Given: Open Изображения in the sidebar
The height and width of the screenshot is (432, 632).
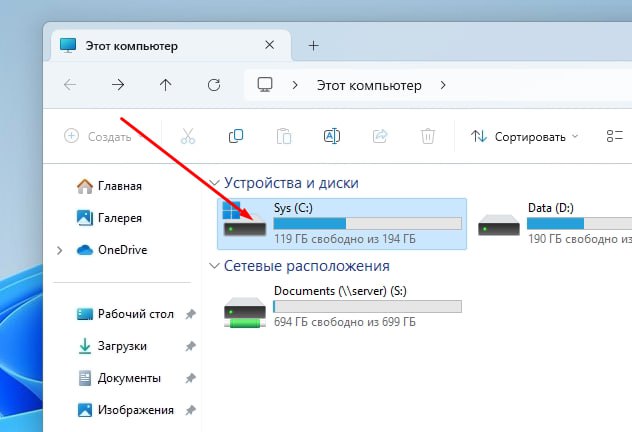Looking at the screenshot, I should coord(125,410).
